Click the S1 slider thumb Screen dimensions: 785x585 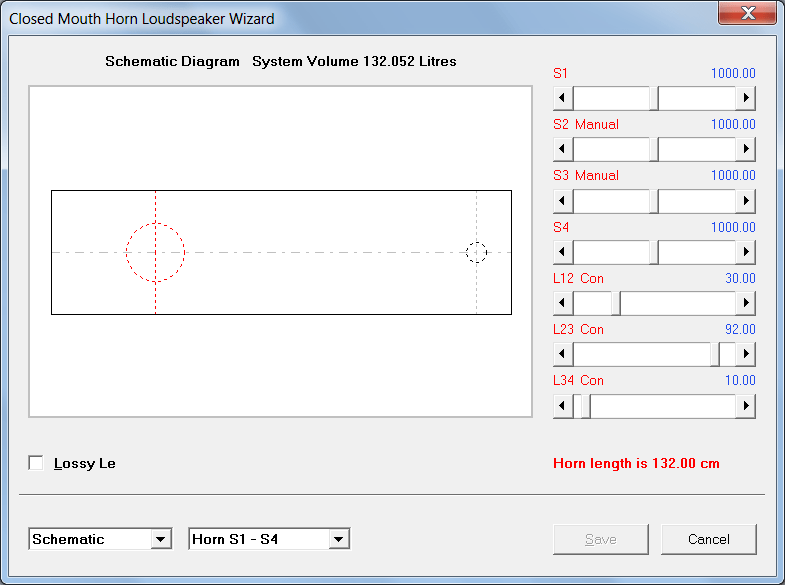point(654,98)
